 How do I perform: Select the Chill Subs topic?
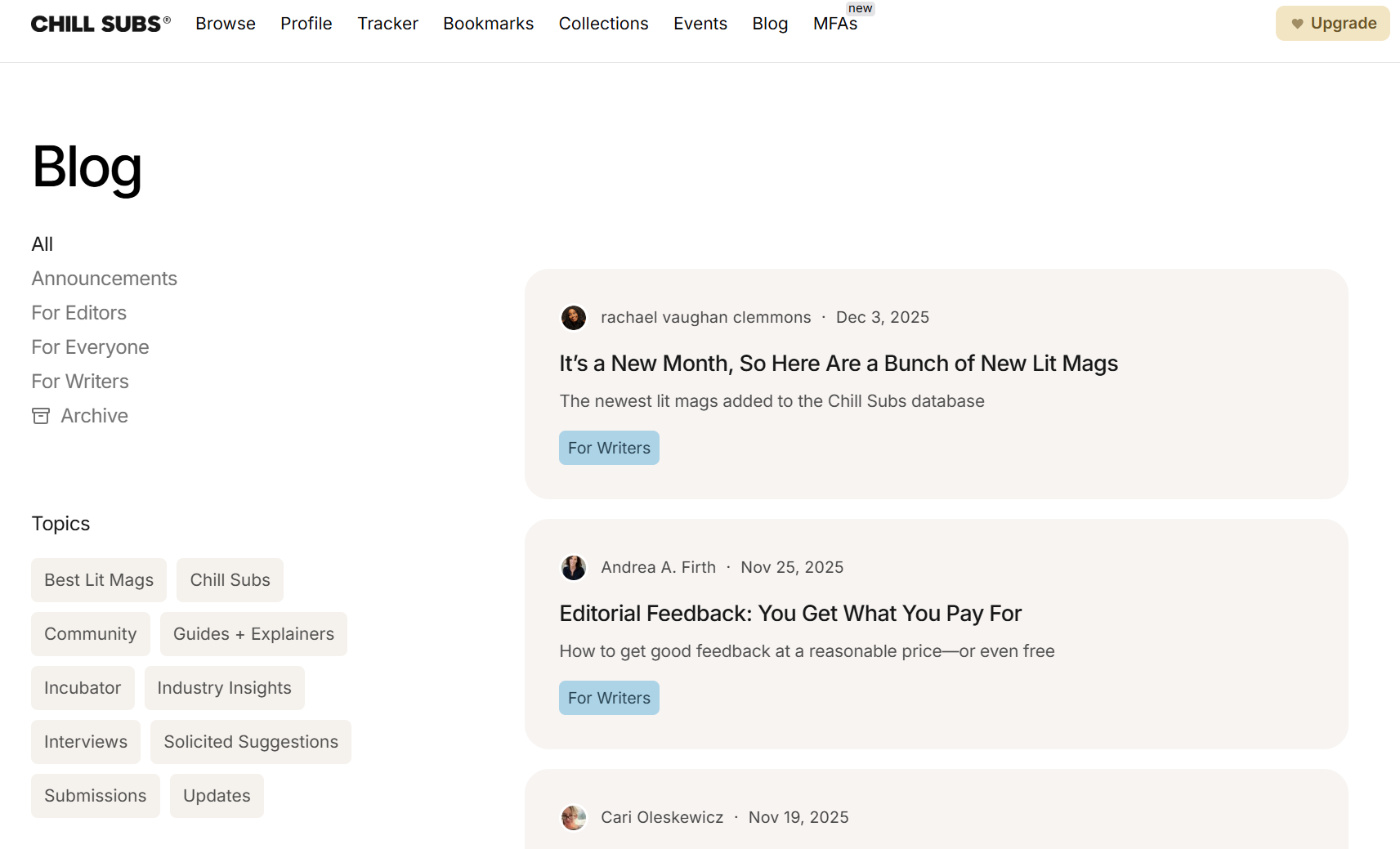point(230,580)
